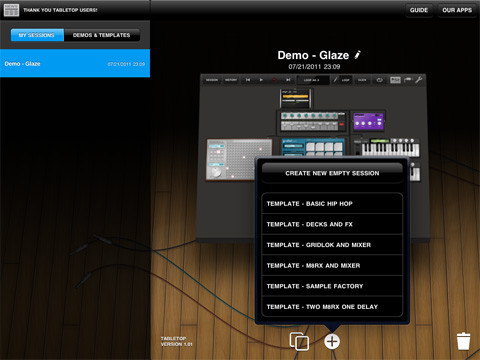This screenshot has height=360, width=480.
Task: Open the Our Apps page
Action: click(457, 10)
